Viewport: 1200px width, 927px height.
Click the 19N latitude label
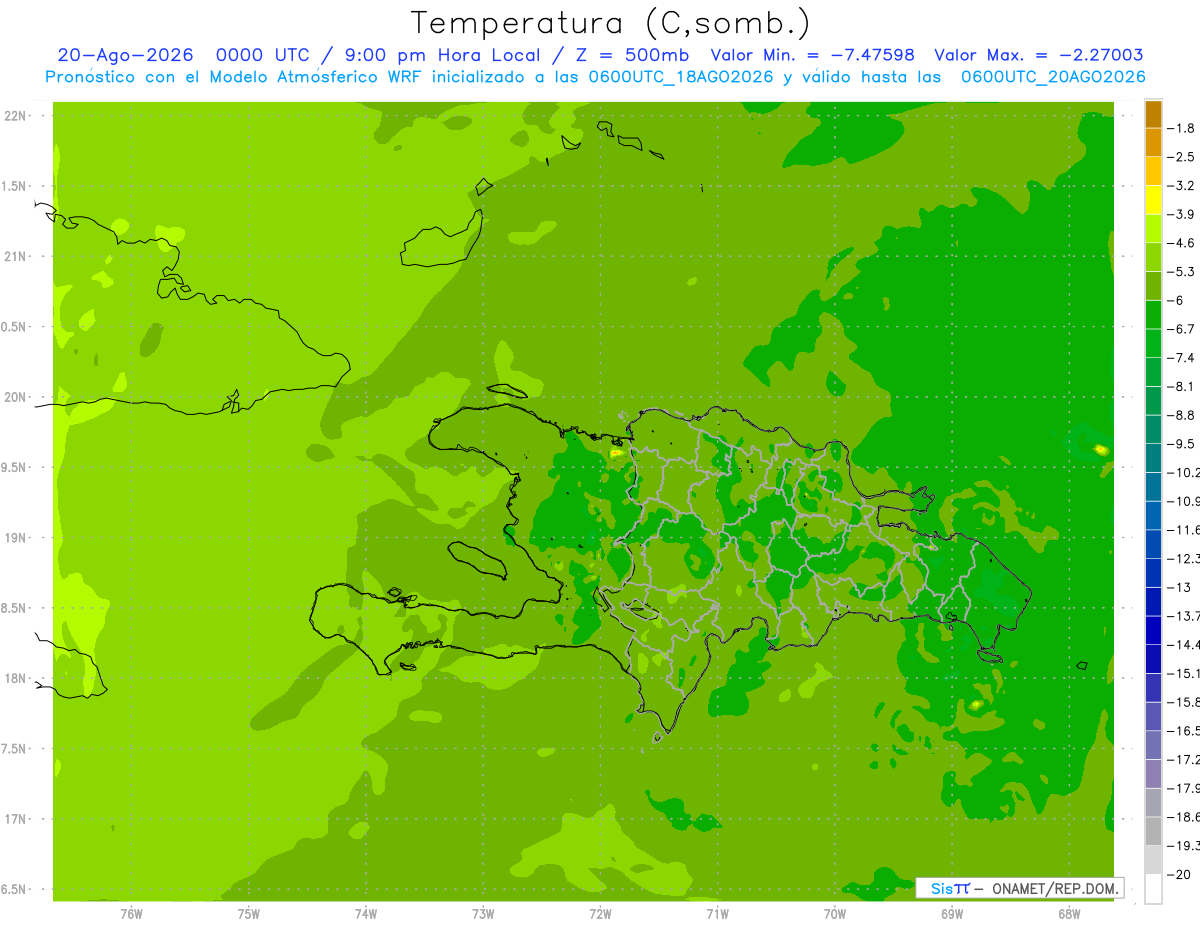pyautogui.click(x=17, y=538)
